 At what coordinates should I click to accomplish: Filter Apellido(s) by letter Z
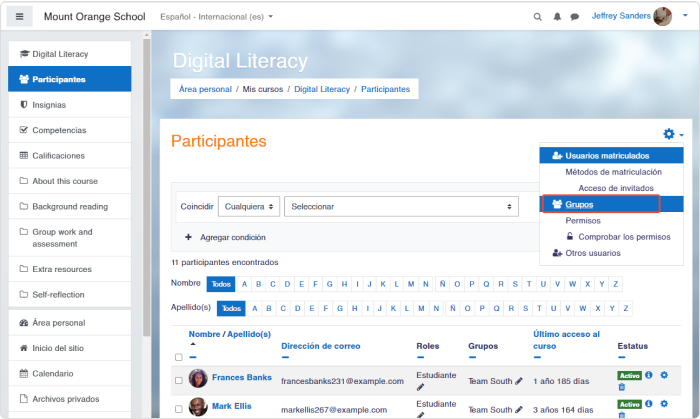(626, 308)
